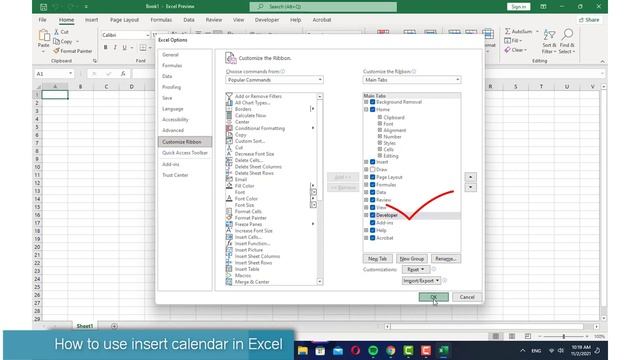The width and height of the screenshot is (640, 360).
Task: Check the Draw tab checkbox
Action: click(x=373, y=169)
